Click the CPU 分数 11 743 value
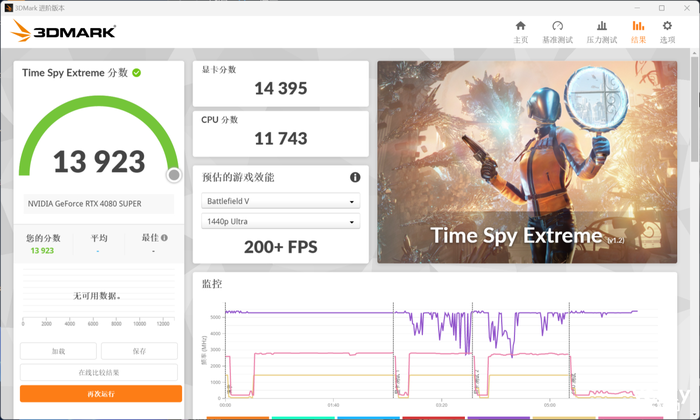The width and height of the screenshot is (700, 420). [281, 139]
